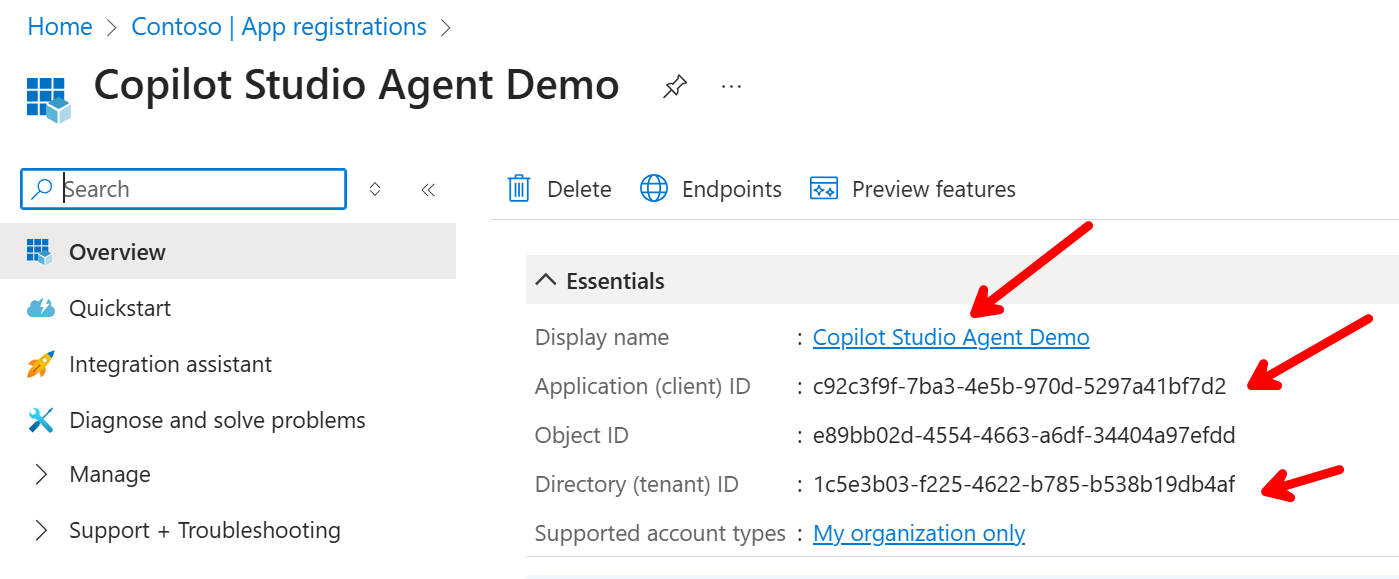This screenshot has height=579, width=1399.
Task: Click the Preview features icon
Action: pos(823,189)
